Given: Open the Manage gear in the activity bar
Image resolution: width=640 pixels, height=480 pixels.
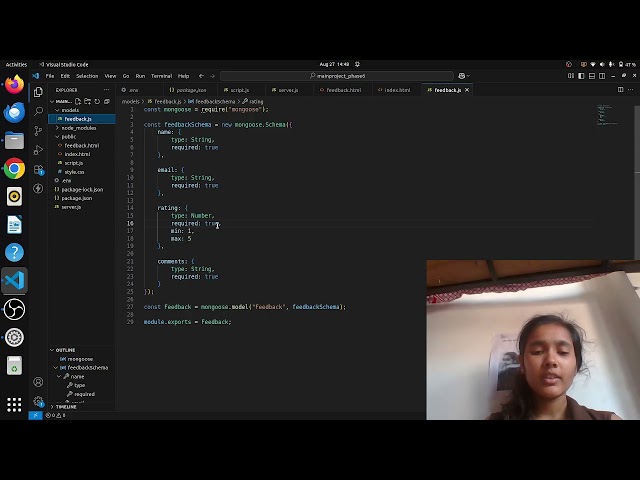Looking at the screenshot, I should point(38,401).
